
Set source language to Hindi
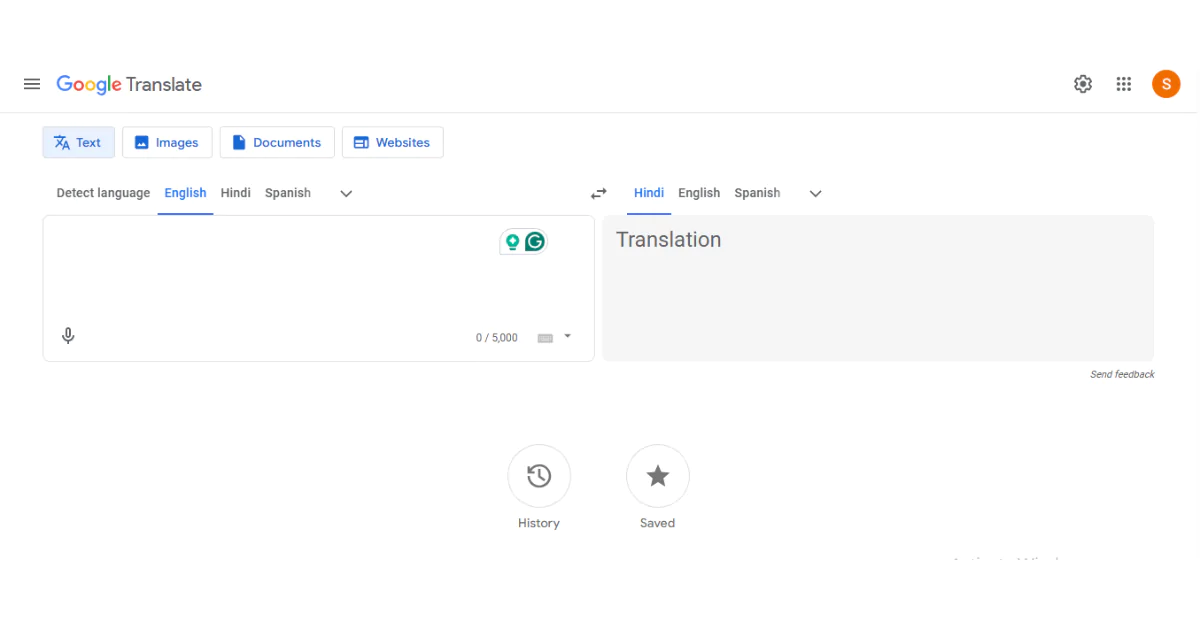click(235, 192)
